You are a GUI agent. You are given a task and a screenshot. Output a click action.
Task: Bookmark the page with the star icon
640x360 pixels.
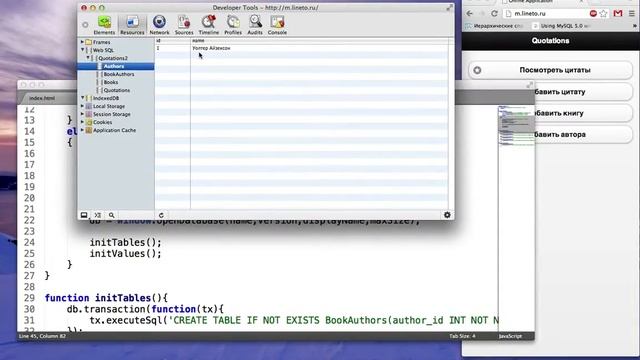pyautogui.click(x=603, y=13)
